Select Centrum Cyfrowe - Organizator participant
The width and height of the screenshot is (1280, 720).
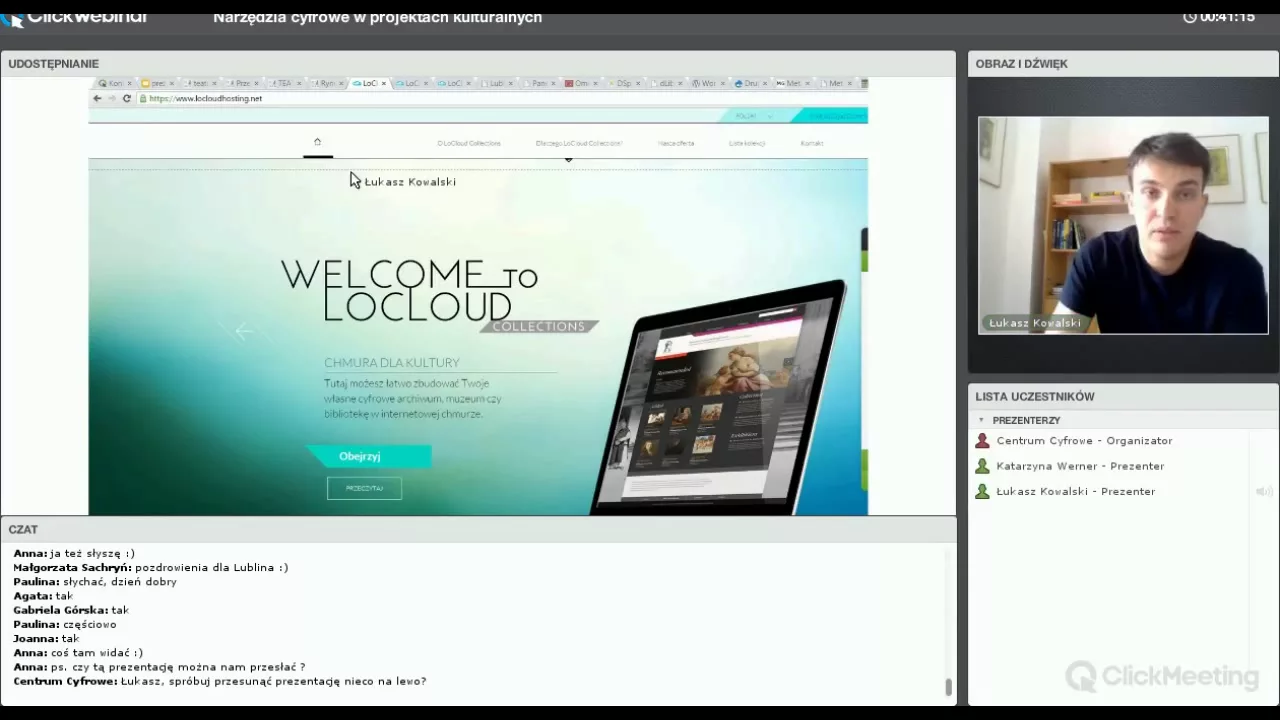(1084, 440)
